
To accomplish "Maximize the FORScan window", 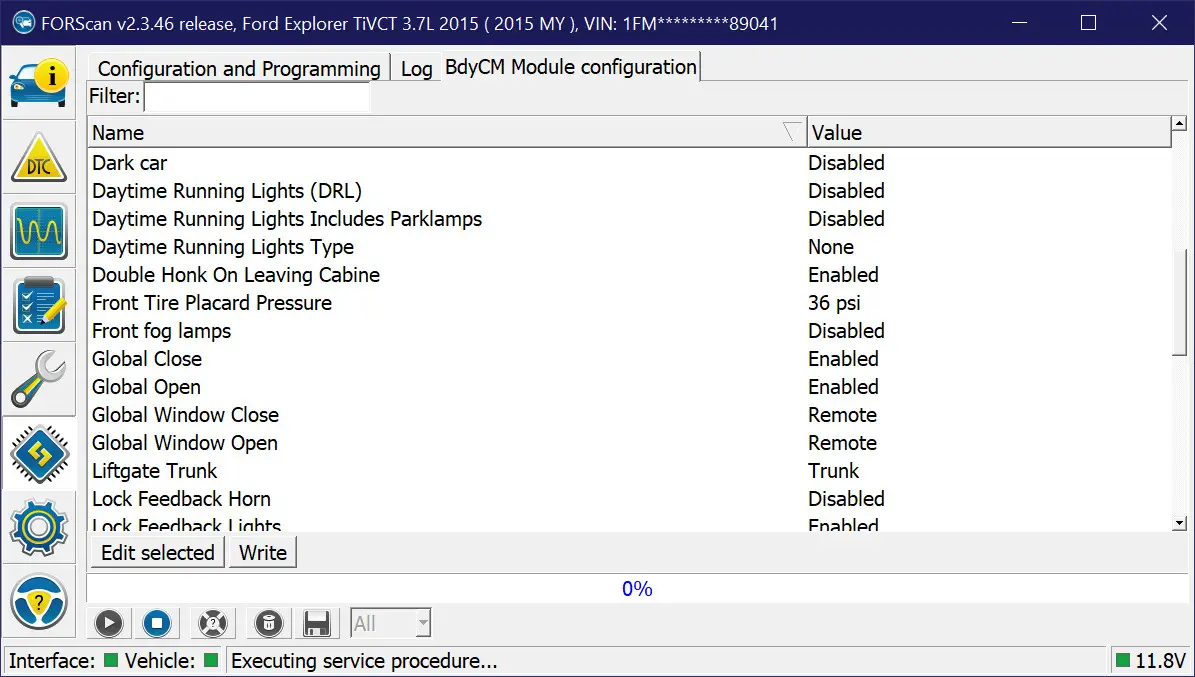I will click(x=1088, y=23).
